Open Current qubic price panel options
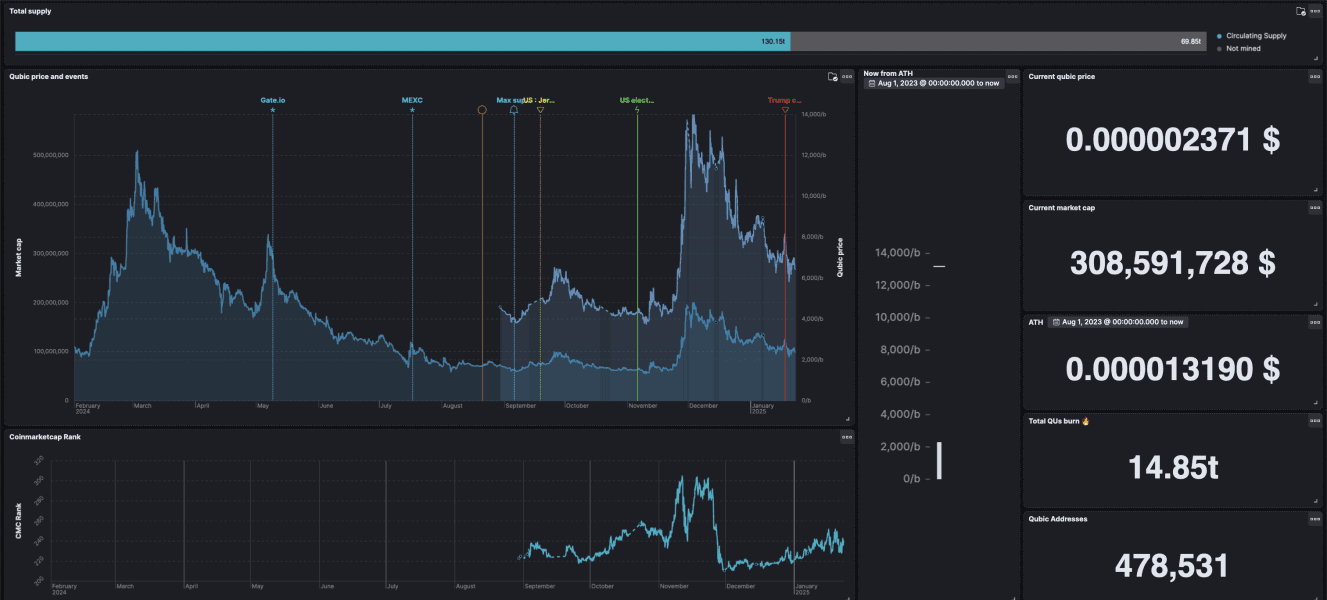 [x=1315, y=76]
